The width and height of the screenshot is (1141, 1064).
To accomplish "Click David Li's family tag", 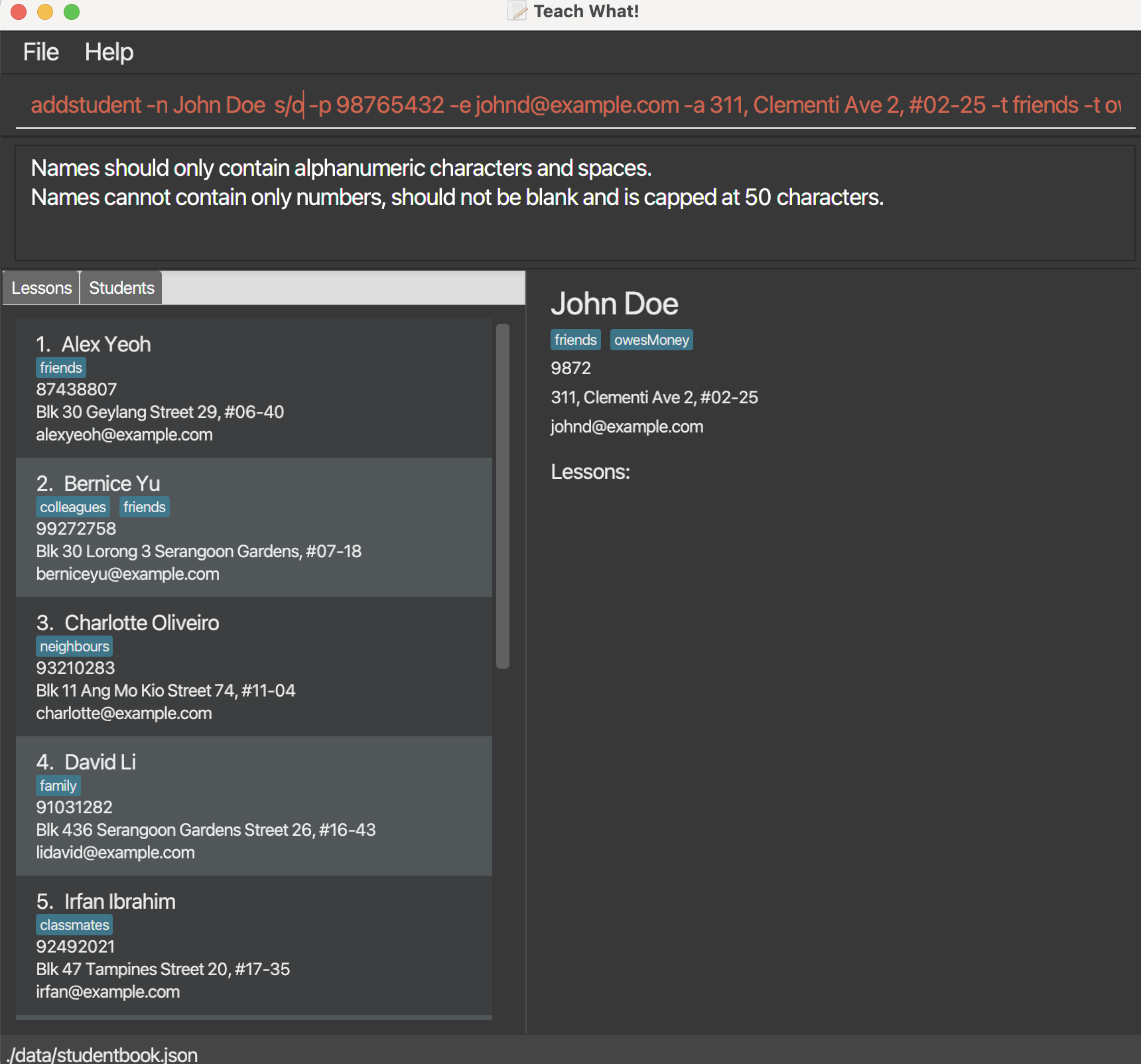I will [58, 785].
